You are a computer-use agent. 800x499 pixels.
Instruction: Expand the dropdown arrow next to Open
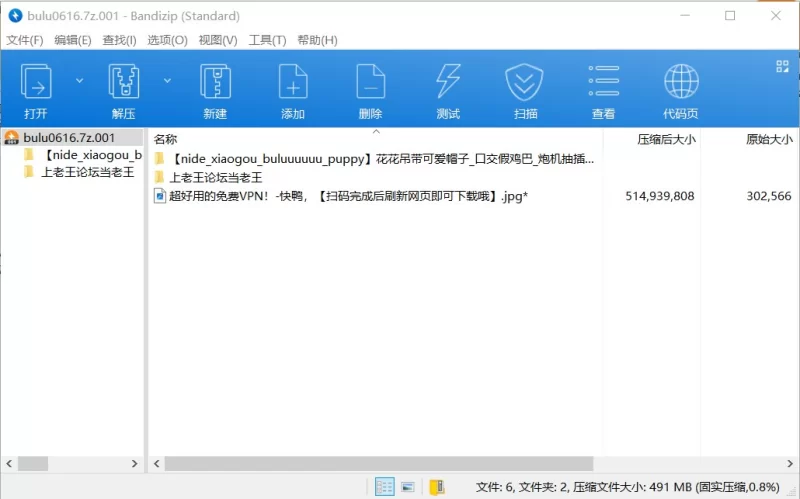79,81
